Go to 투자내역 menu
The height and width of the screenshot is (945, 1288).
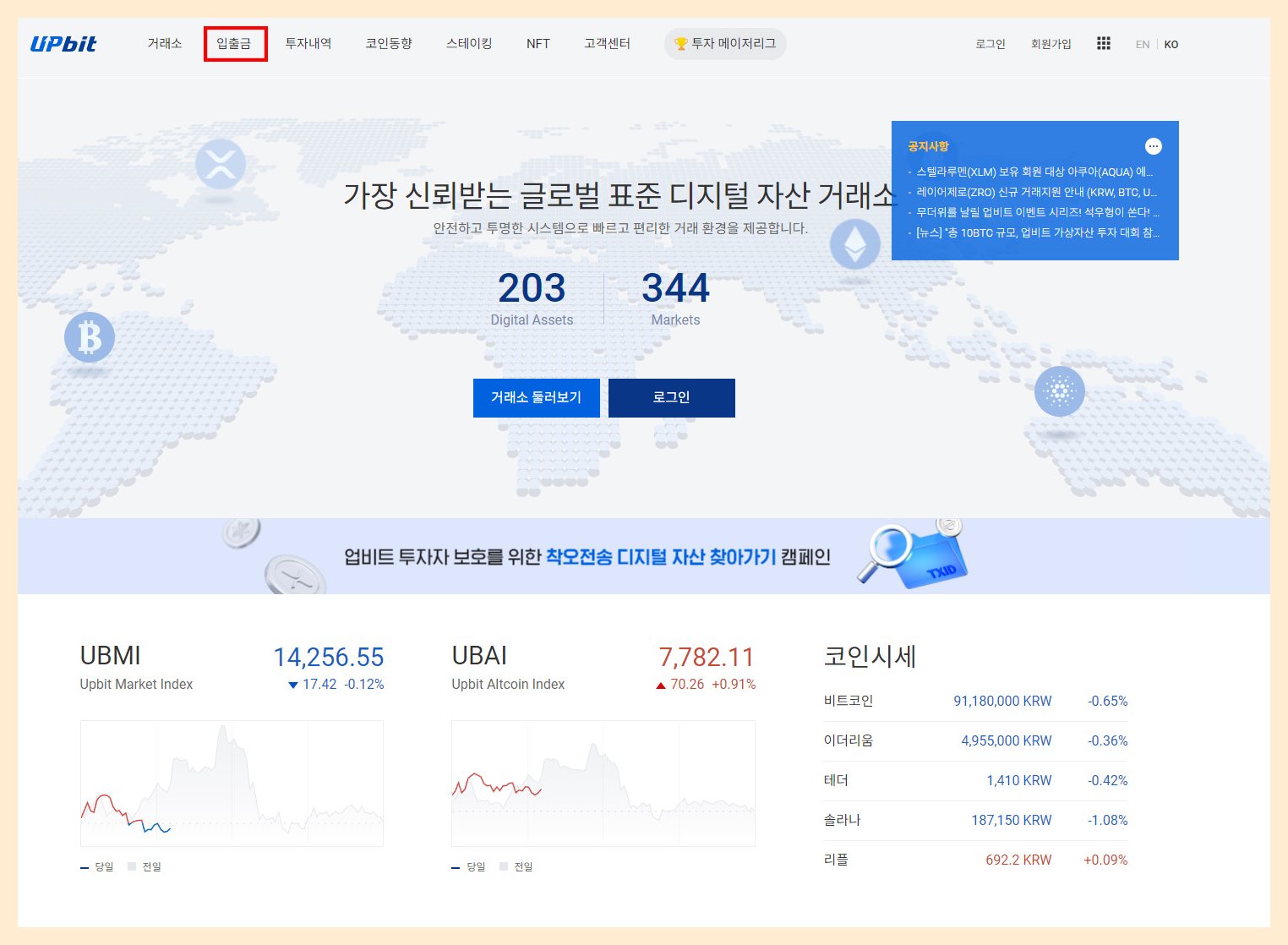[308, 44]
